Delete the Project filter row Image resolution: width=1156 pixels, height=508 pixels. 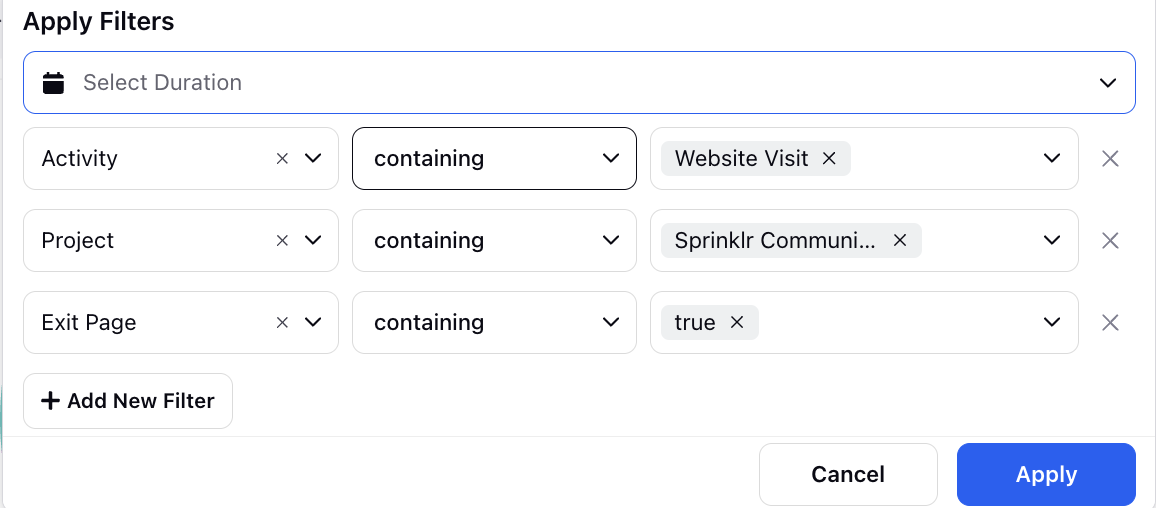click(1110, 240)
